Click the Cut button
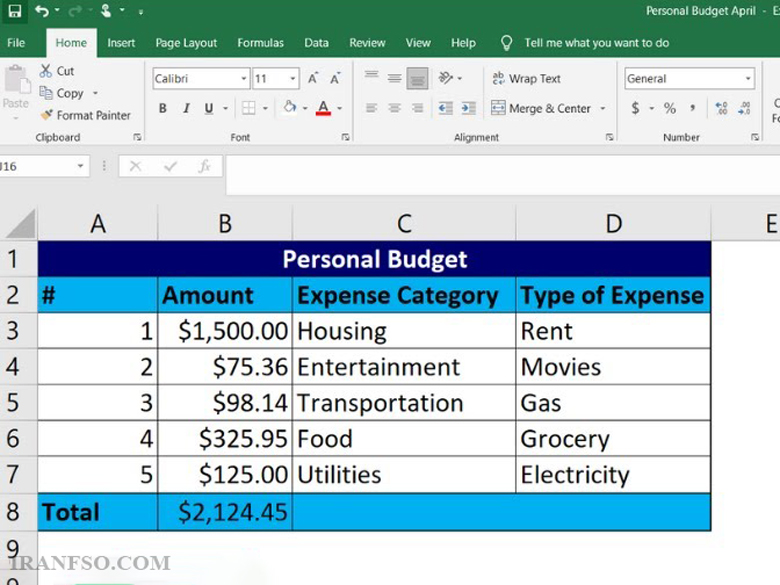Image resolution: width=780 pixels, height=585 pixels. pos(57,71)
